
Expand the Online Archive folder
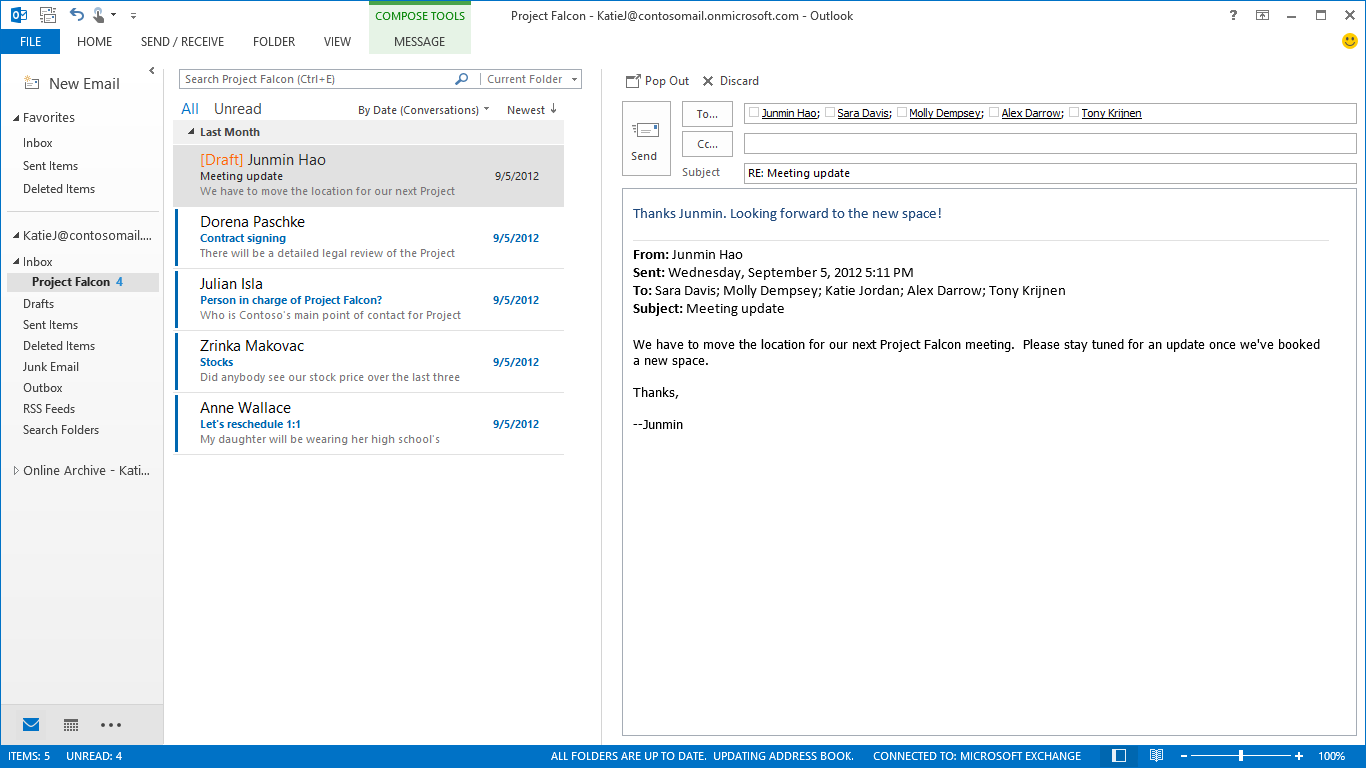click(x=16, y=471)
